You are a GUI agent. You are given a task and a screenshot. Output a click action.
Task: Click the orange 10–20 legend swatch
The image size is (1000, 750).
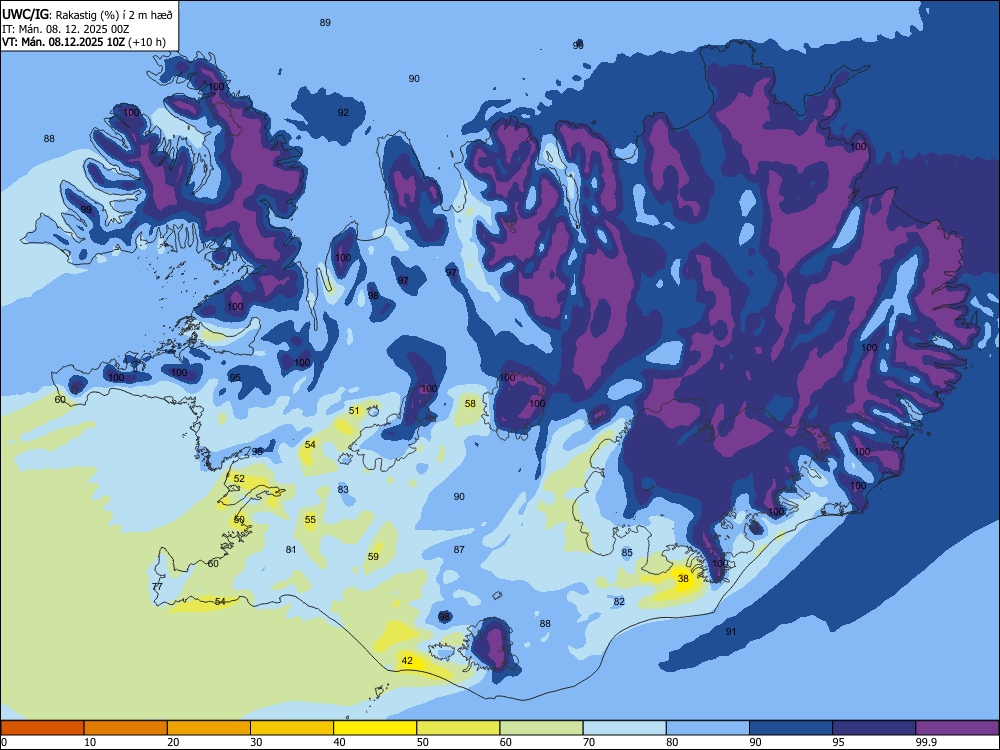[126, 728]
